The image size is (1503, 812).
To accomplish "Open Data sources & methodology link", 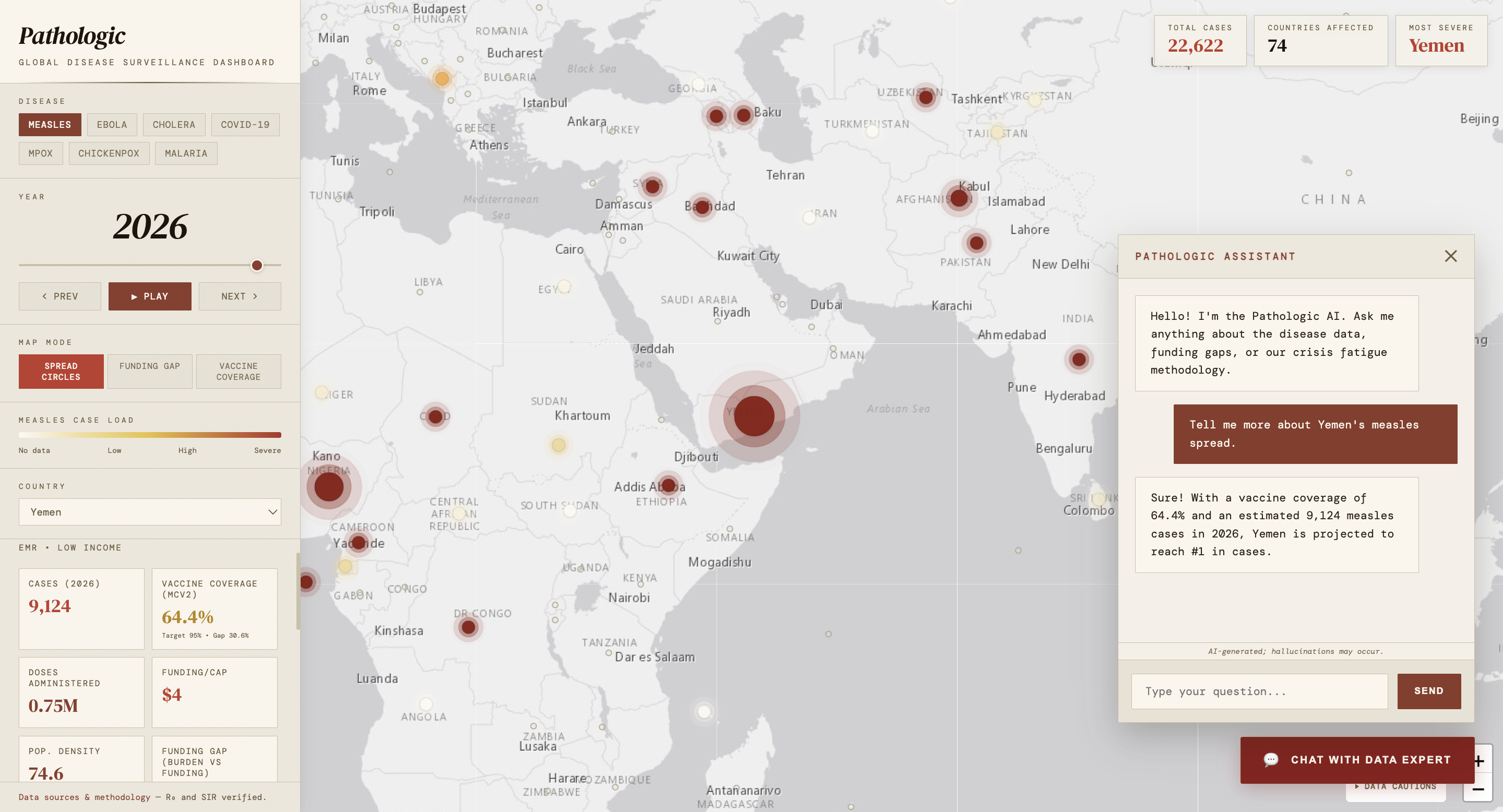I will [x=84, y=797].
